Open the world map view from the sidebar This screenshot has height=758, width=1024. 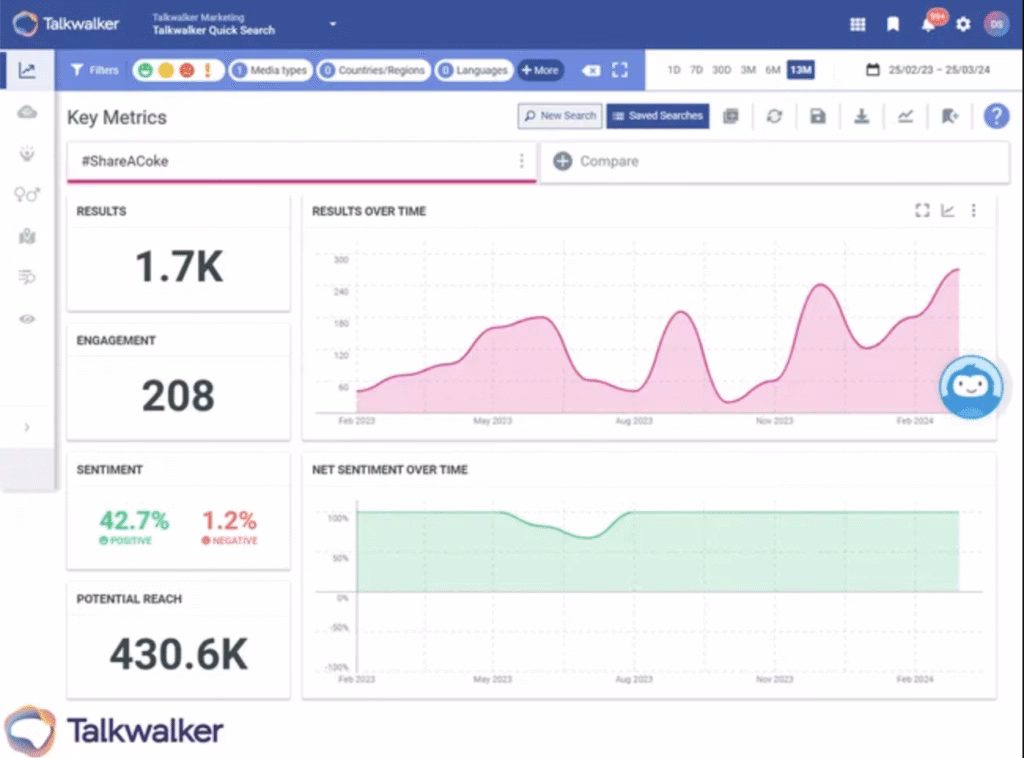pos(28,237)
